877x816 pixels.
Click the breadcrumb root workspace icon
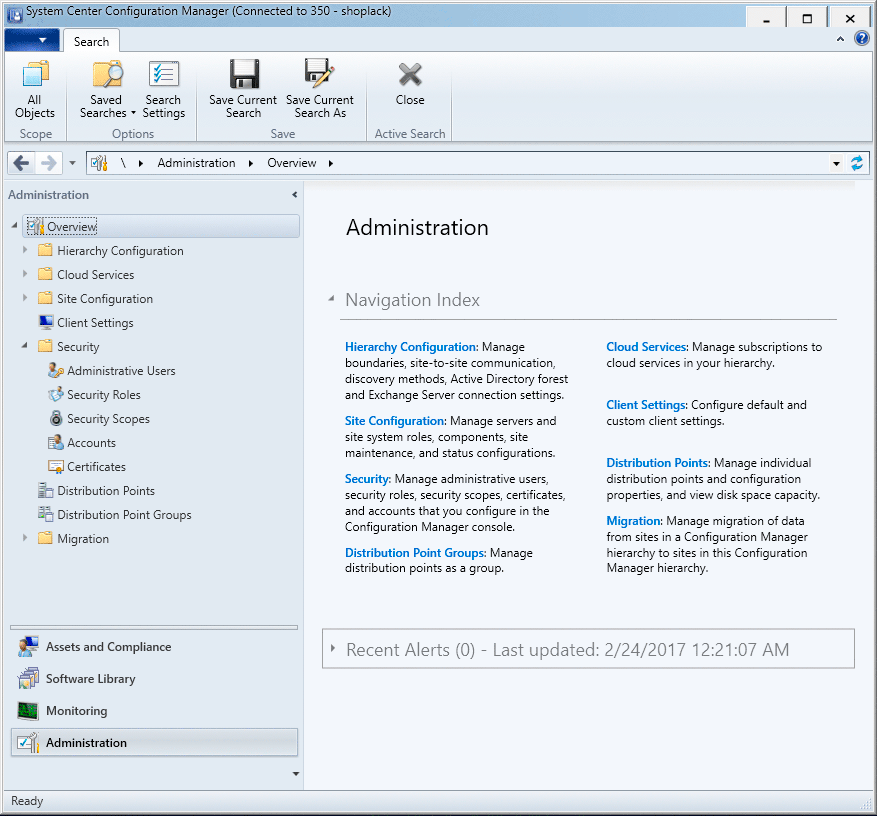[99, 163]
